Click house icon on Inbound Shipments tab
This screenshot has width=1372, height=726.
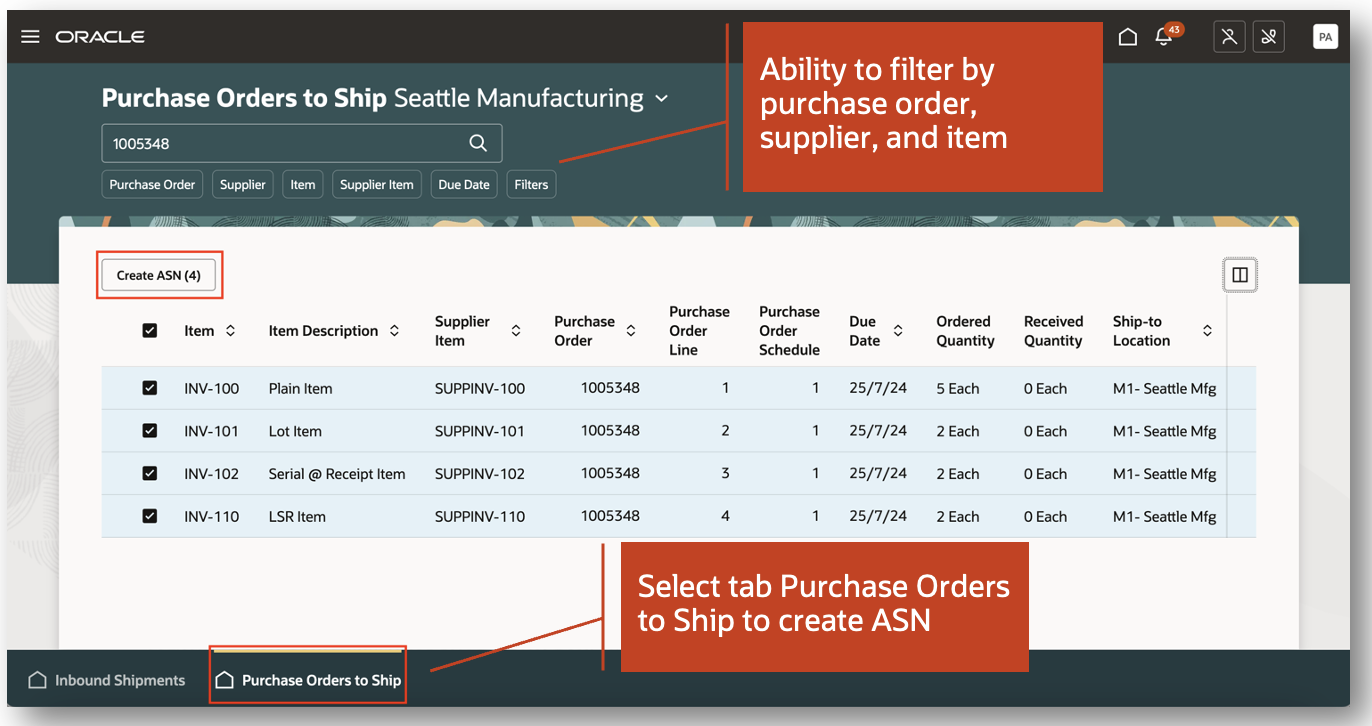point(37,680)
